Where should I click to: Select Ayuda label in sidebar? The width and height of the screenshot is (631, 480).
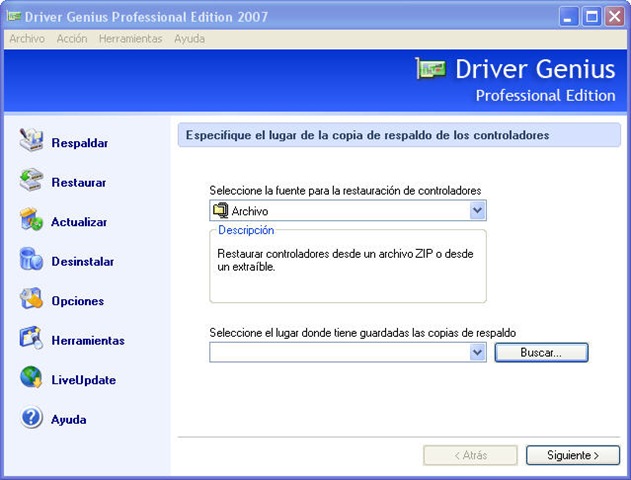[69, 420]
